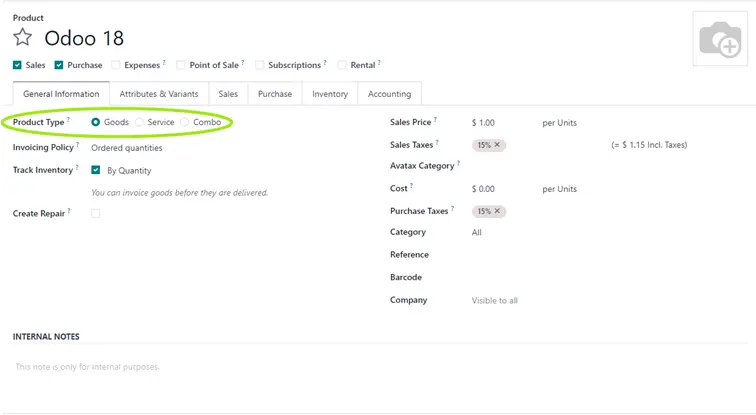Switch to the Inventory tab
The width and height of the screenshot is (756, 415).
(x=330, y=94)
